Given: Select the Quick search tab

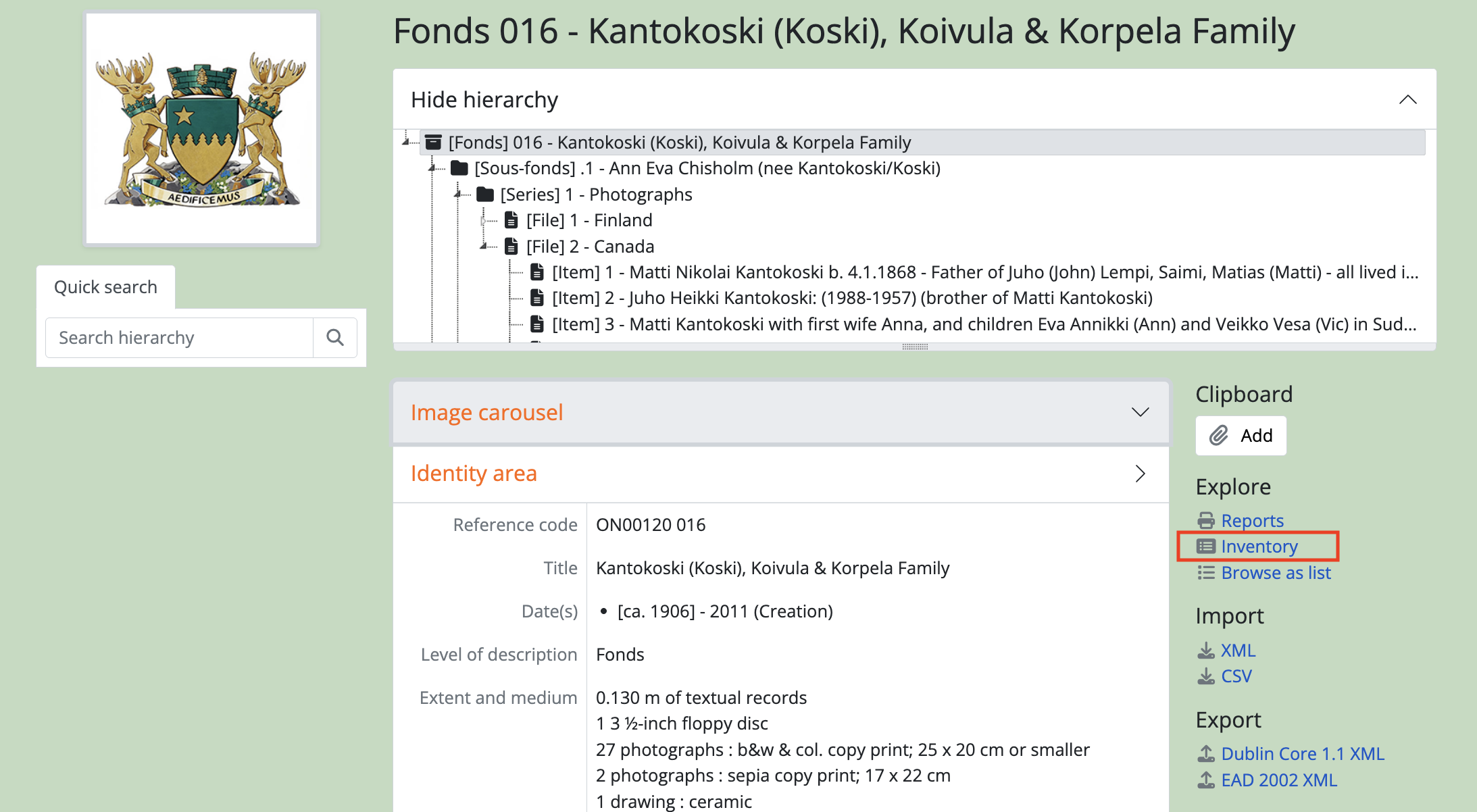Looking at the screenshot, I should [x=105, y=287].
